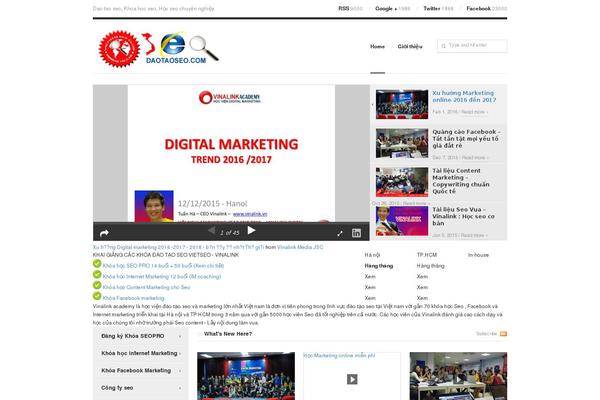Open the Facebook link in top bar
Viewport: 600px width, 400px height.
pyautogui.click(x=478, y=8)
